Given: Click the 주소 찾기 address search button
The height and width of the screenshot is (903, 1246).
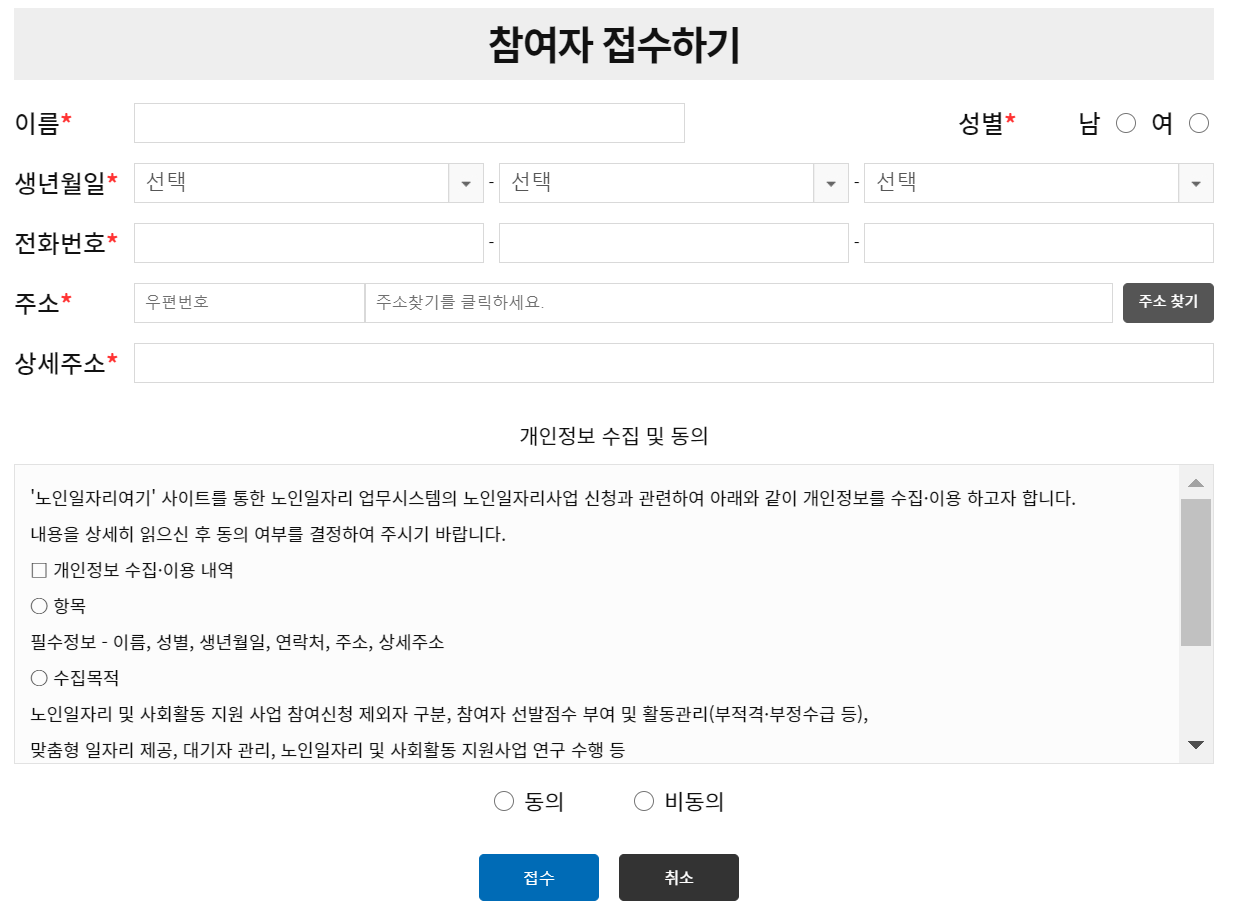Looking at the screenshot, I should (1168, 302).
